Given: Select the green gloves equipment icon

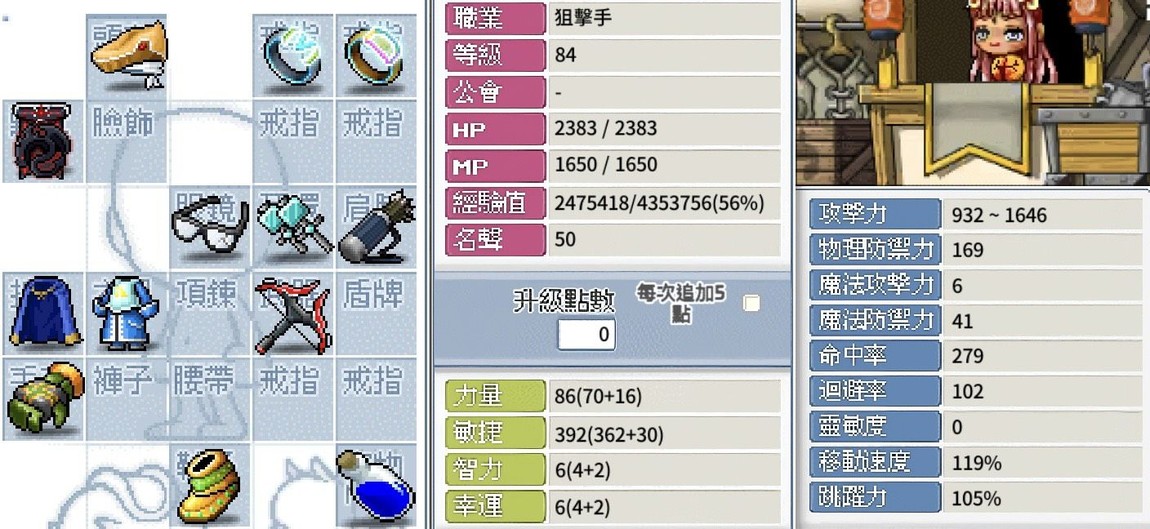Looking at the screenshot, I should point(43,397).
